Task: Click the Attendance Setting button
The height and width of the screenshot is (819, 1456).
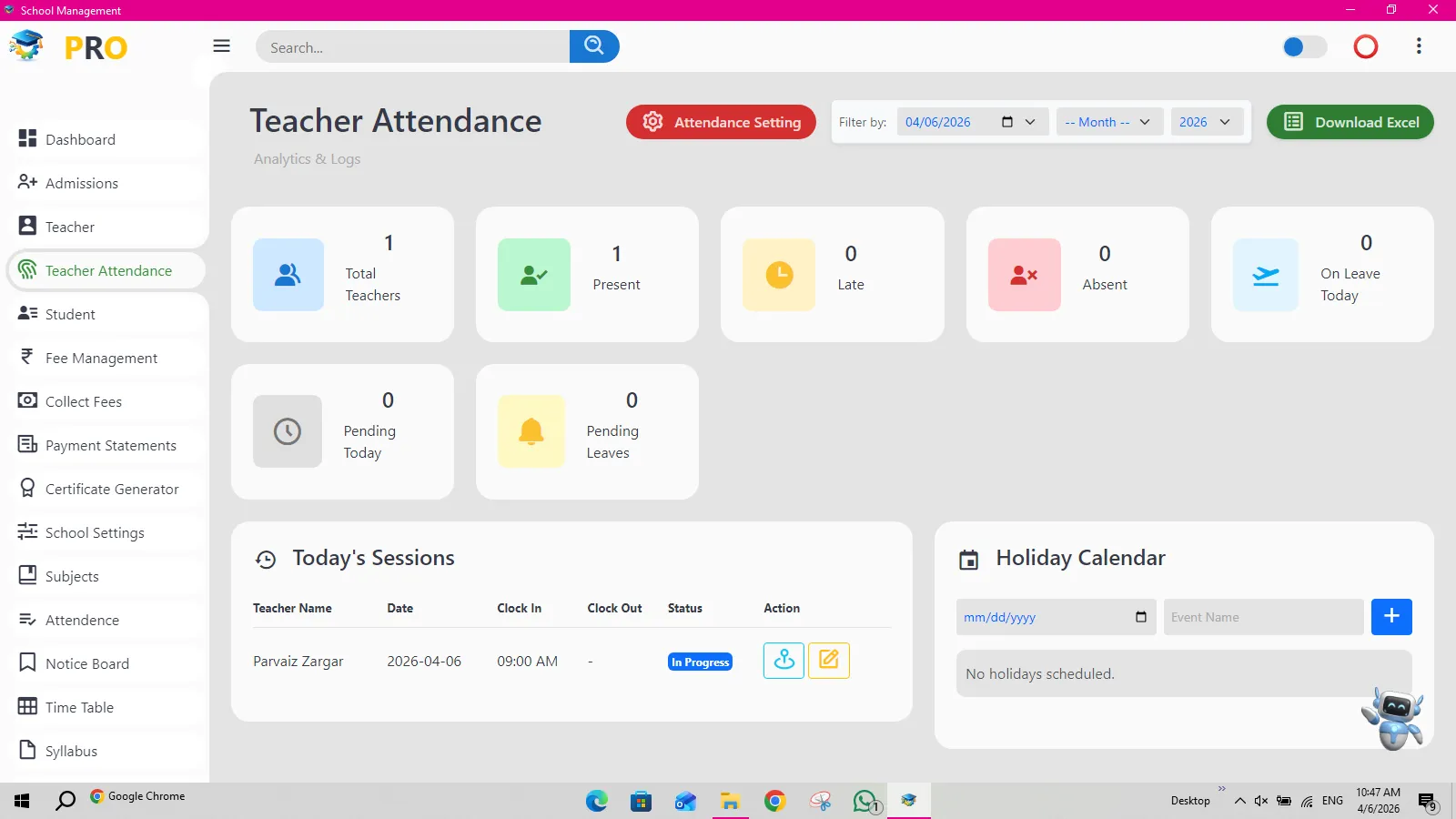Action: (721, 122)
